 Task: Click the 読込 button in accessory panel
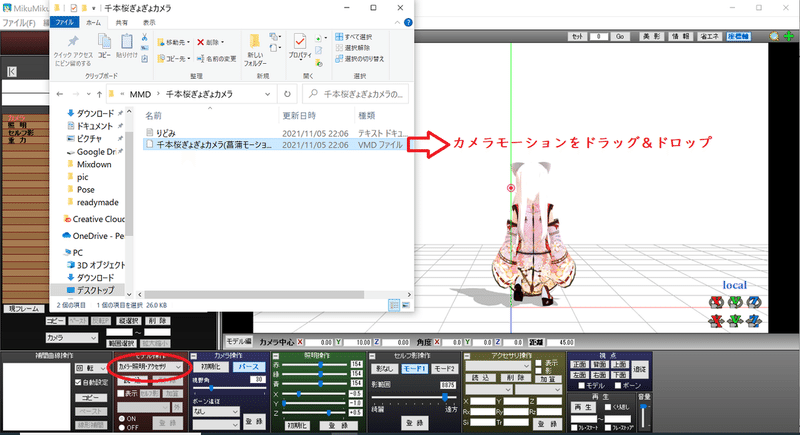[481, 378]
